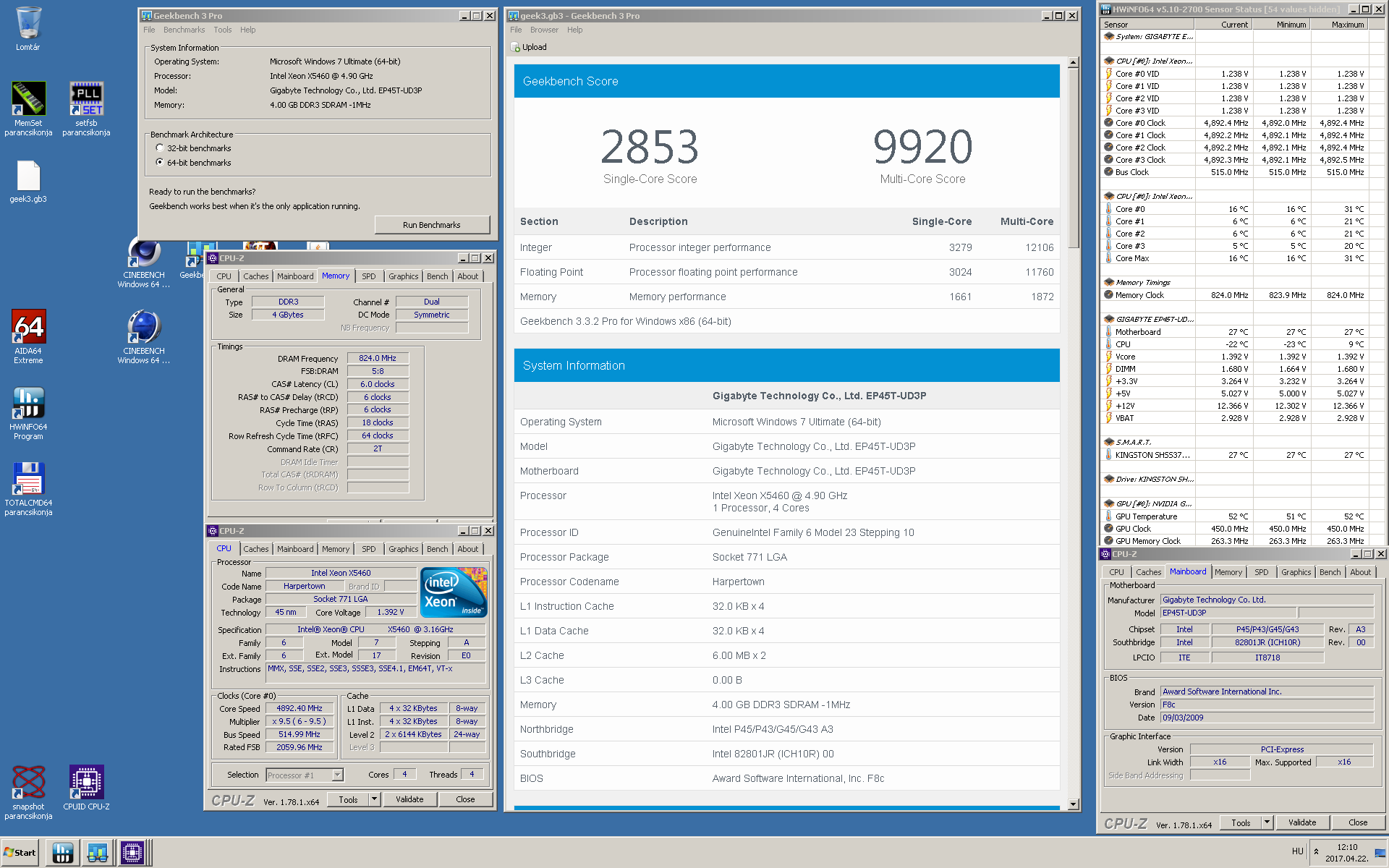Click Tools button in CPU-Z Mainboard window

coord(1241,822)
